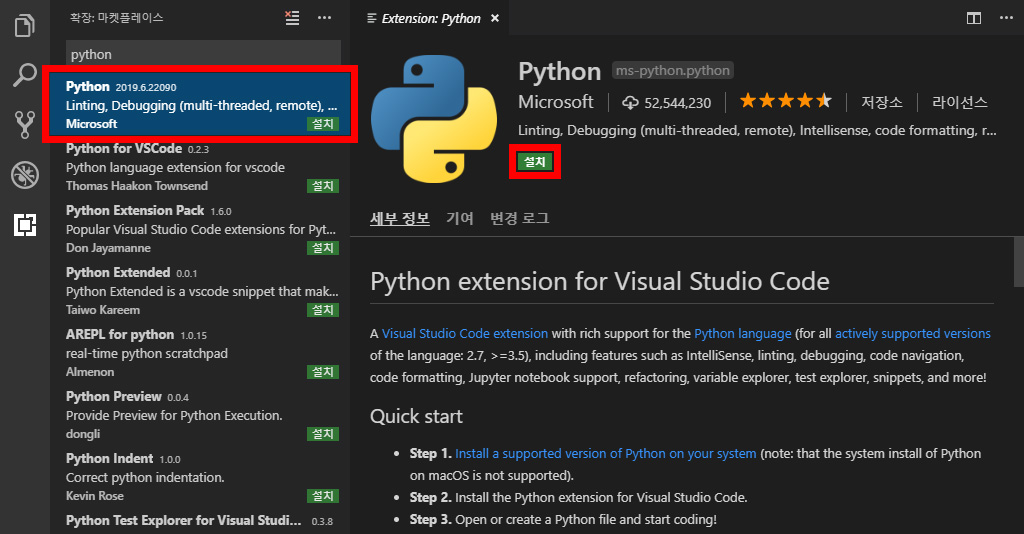Switch to 변경 로그 tab
Viewport: 1024px width, 534px height.
pos(520,218)
